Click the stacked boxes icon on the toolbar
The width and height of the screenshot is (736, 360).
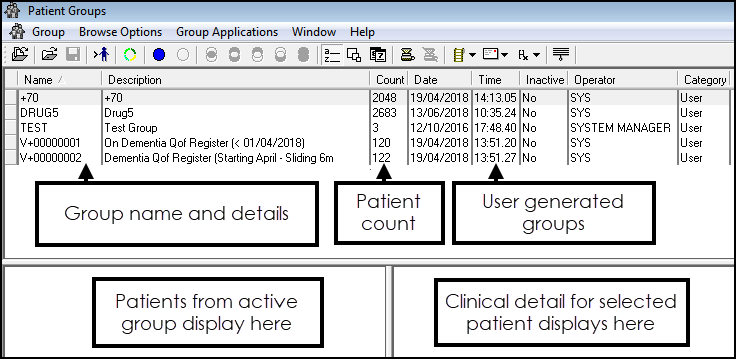[x=377, y=55]
